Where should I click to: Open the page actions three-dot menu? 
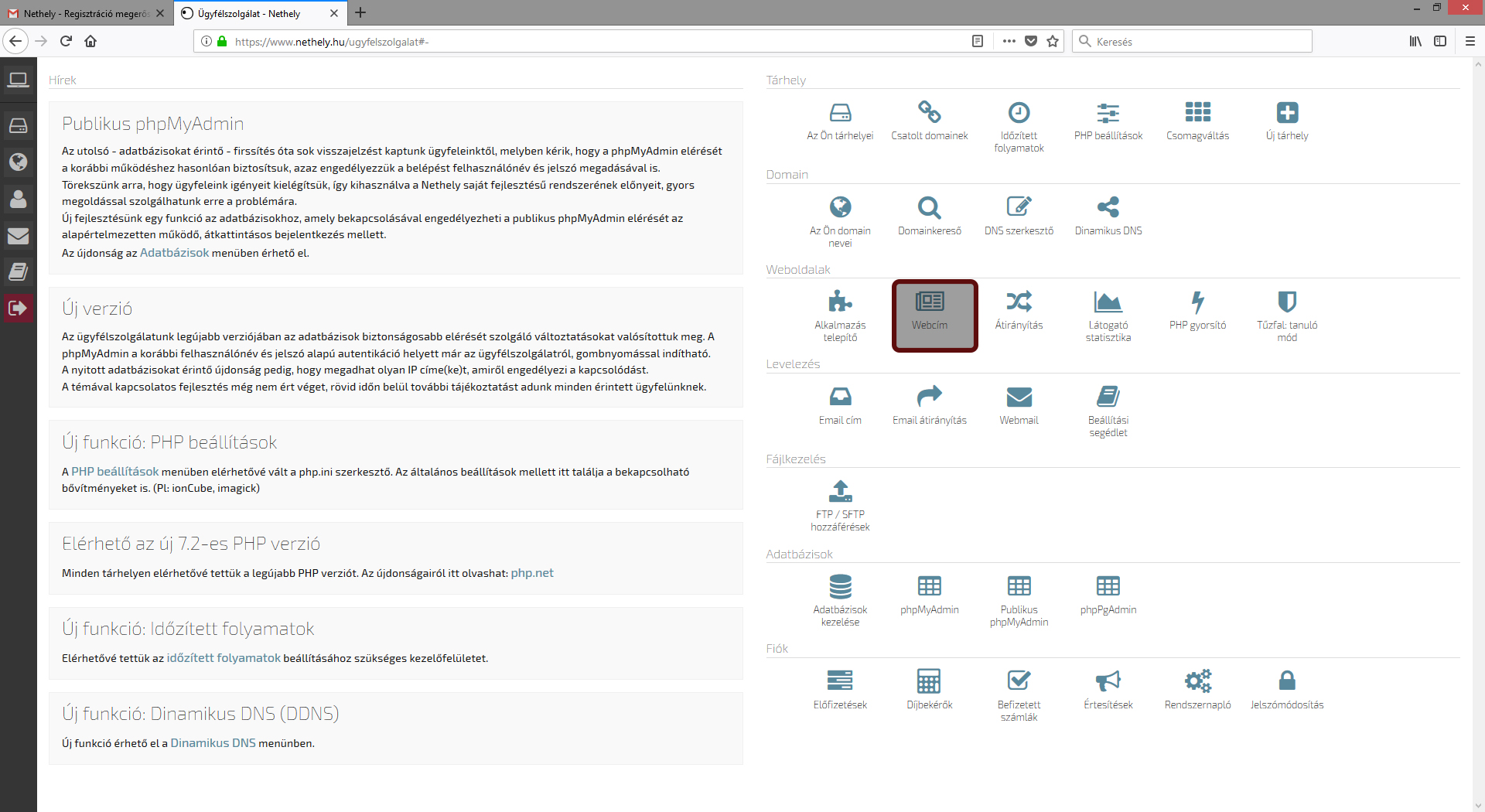point(1009,41)
